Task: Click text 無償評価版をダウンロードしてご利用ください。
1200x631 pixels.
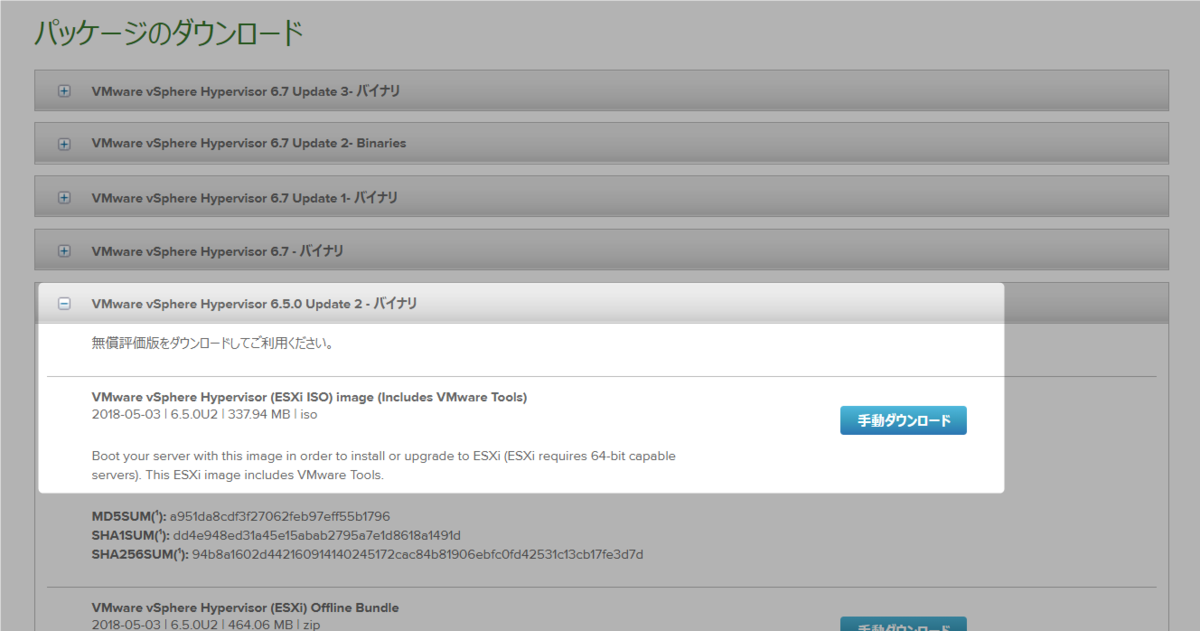Action: (212, 343)
